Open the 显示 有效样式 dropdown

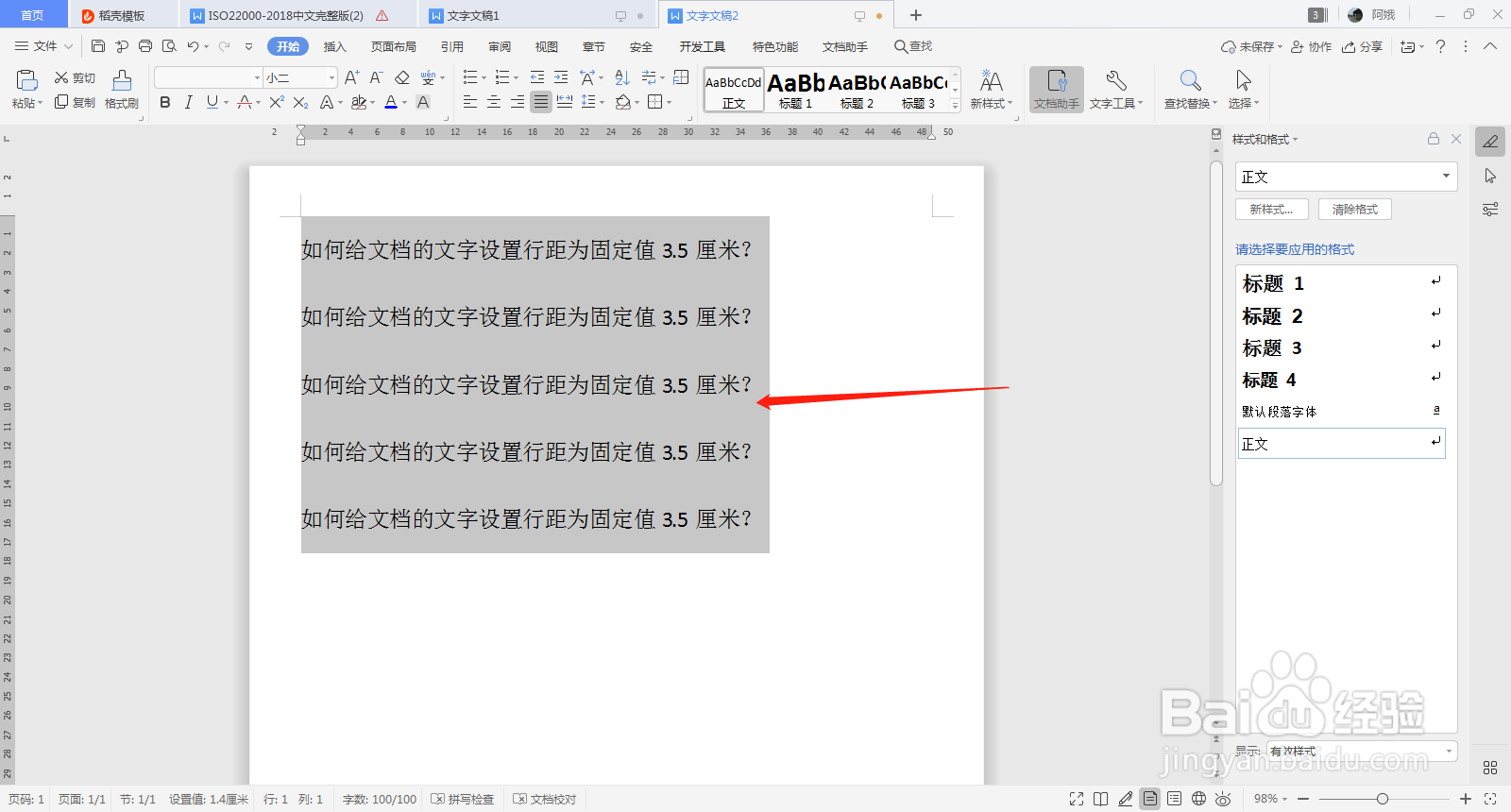1362,751
